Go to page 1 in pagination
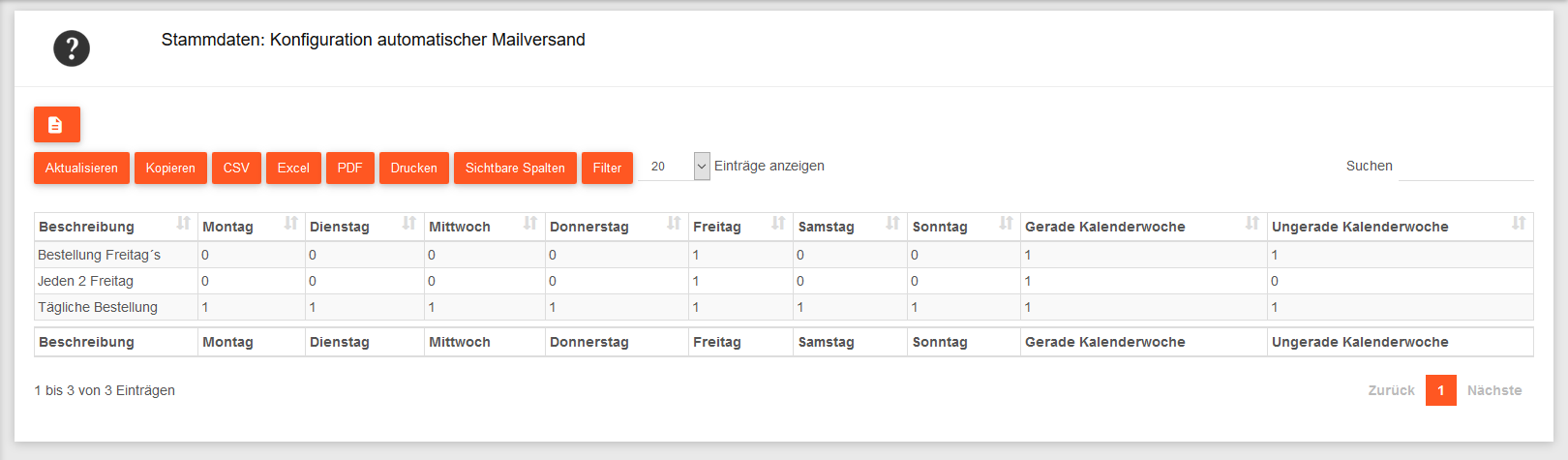This screenshot has height=460, width=1568. 1440,390
